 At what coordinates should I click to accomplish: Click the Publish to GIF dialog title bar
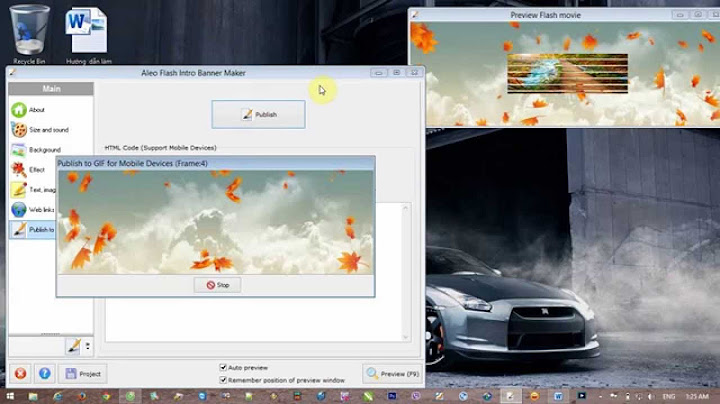[215, 163]
